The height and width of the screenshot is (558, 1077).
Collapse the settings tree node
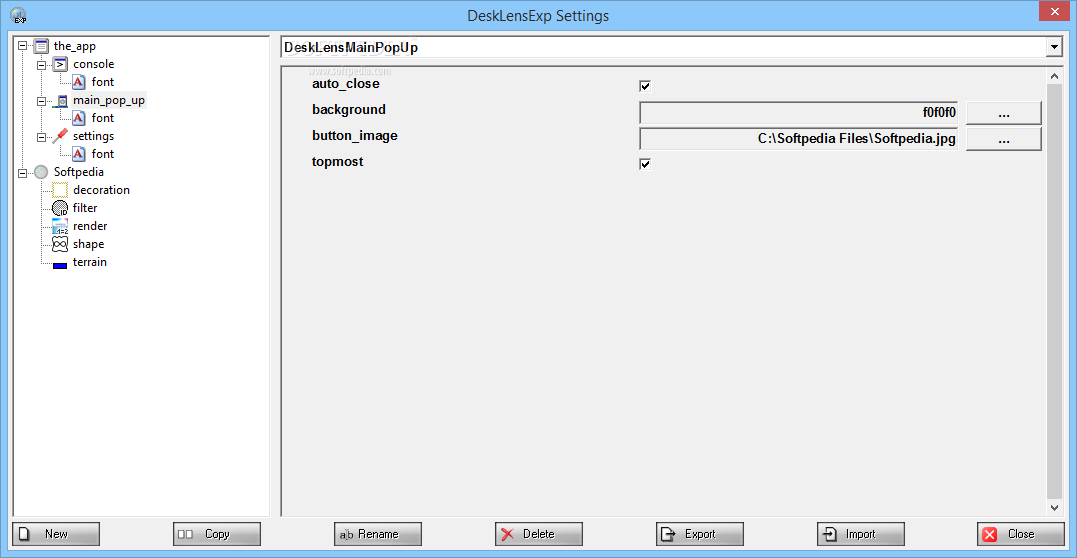[42, 137]
